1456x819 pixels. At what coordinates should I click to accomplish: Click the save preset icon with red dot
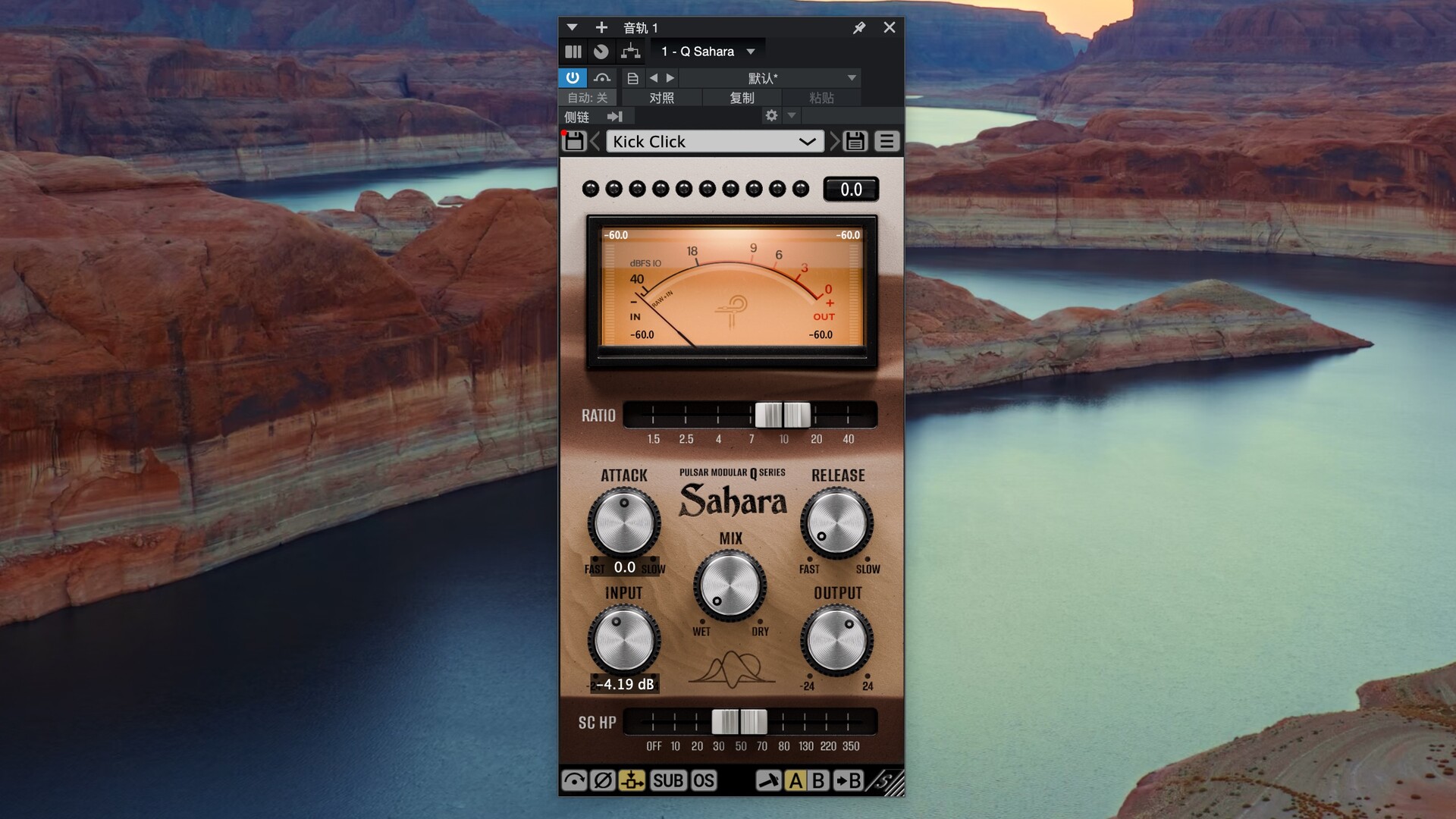[x=574, y=141]
